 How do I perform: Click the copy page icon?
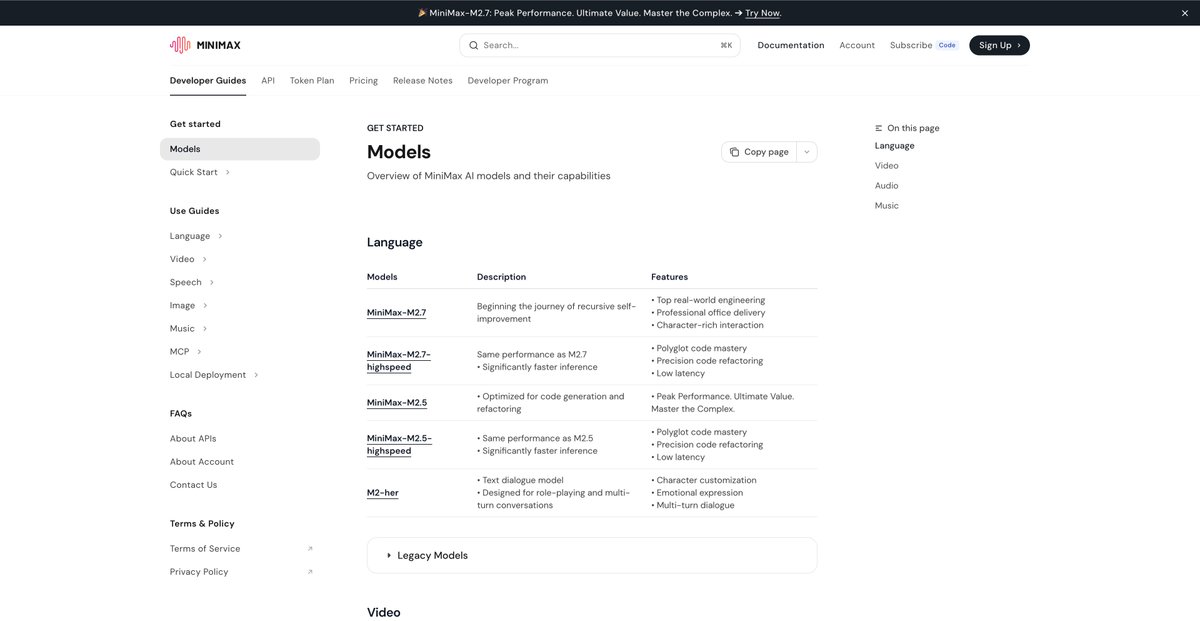(x=734, y=152)
